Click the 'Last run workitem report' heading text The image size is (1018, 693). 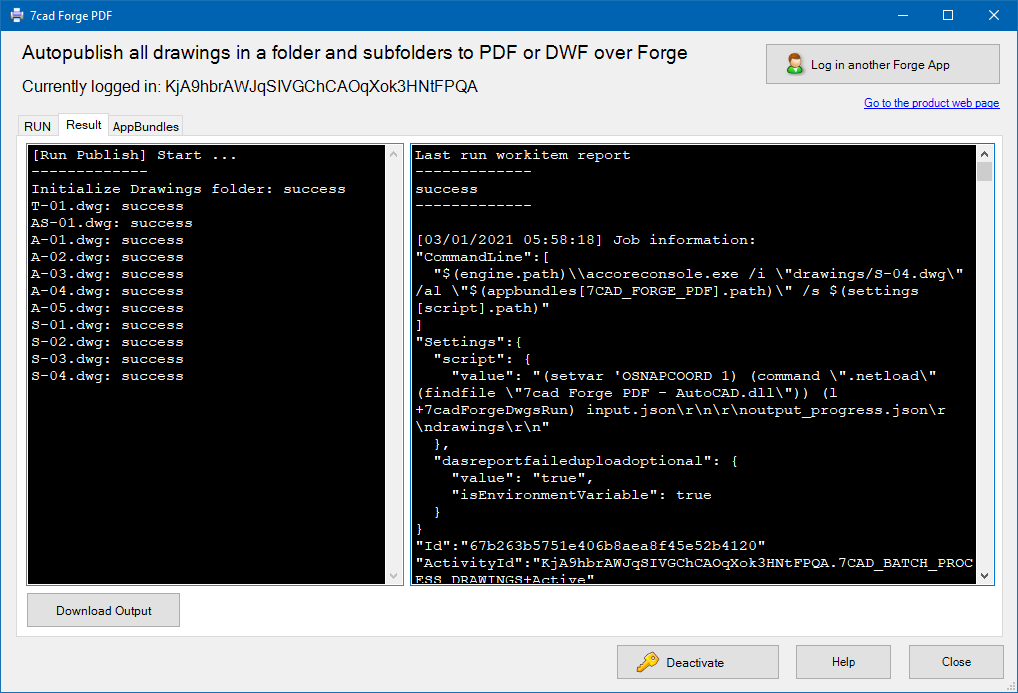[522, 155]
